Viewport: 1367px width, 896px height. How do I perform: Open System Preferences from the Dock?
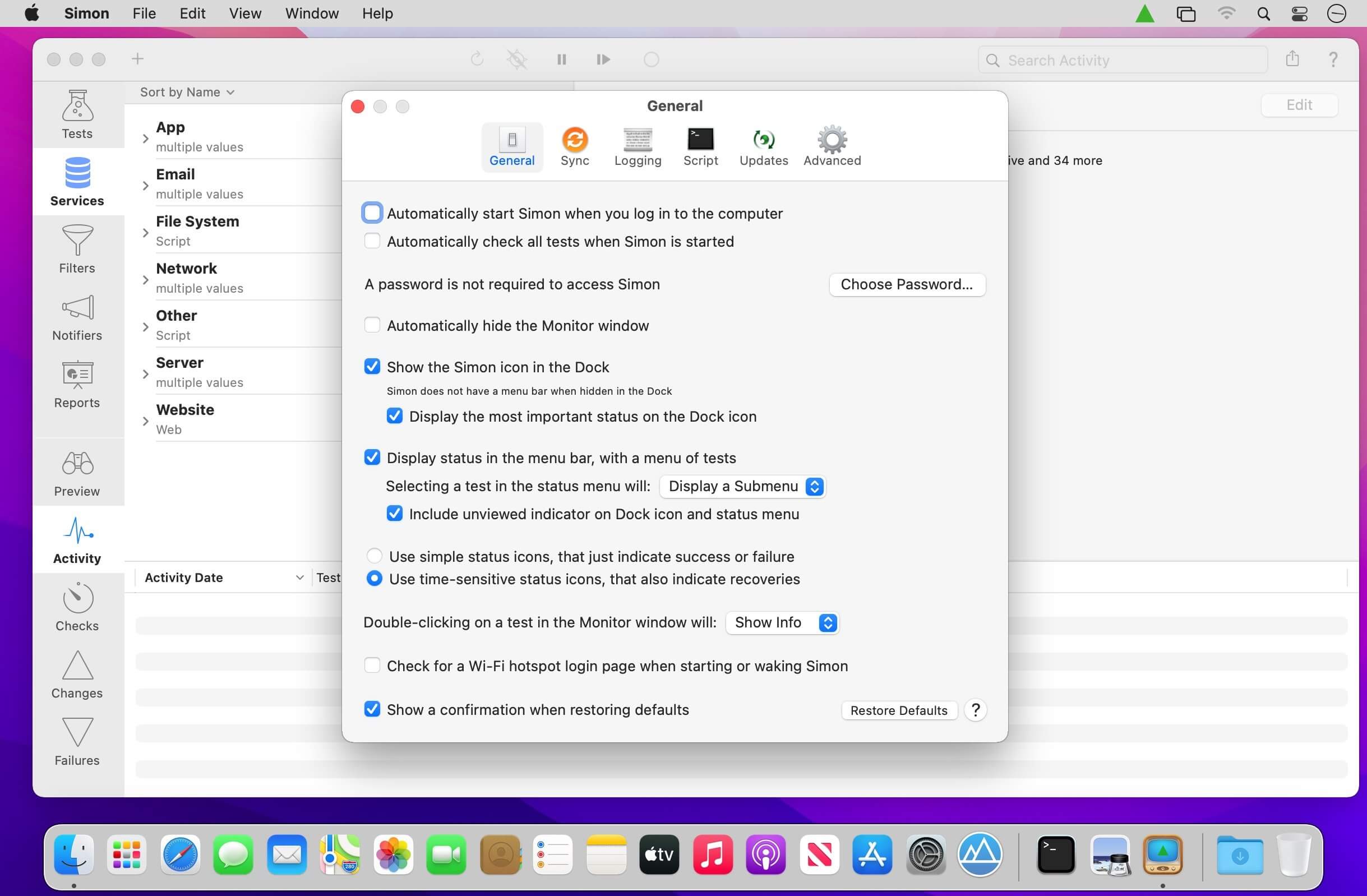(x=926, y=855)
